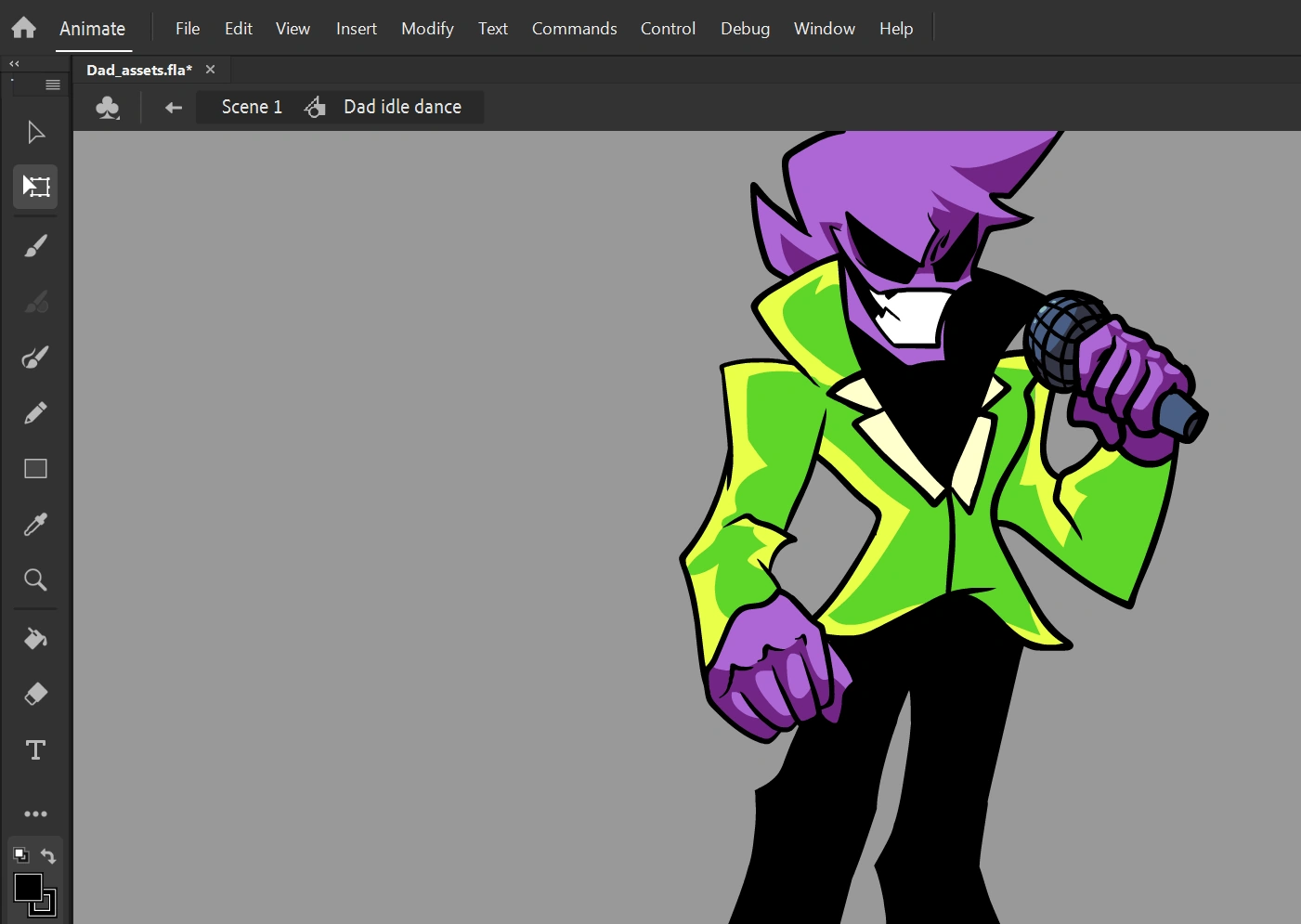Select the Zoom tool
Screen dimensions: 1301x924
35,579
